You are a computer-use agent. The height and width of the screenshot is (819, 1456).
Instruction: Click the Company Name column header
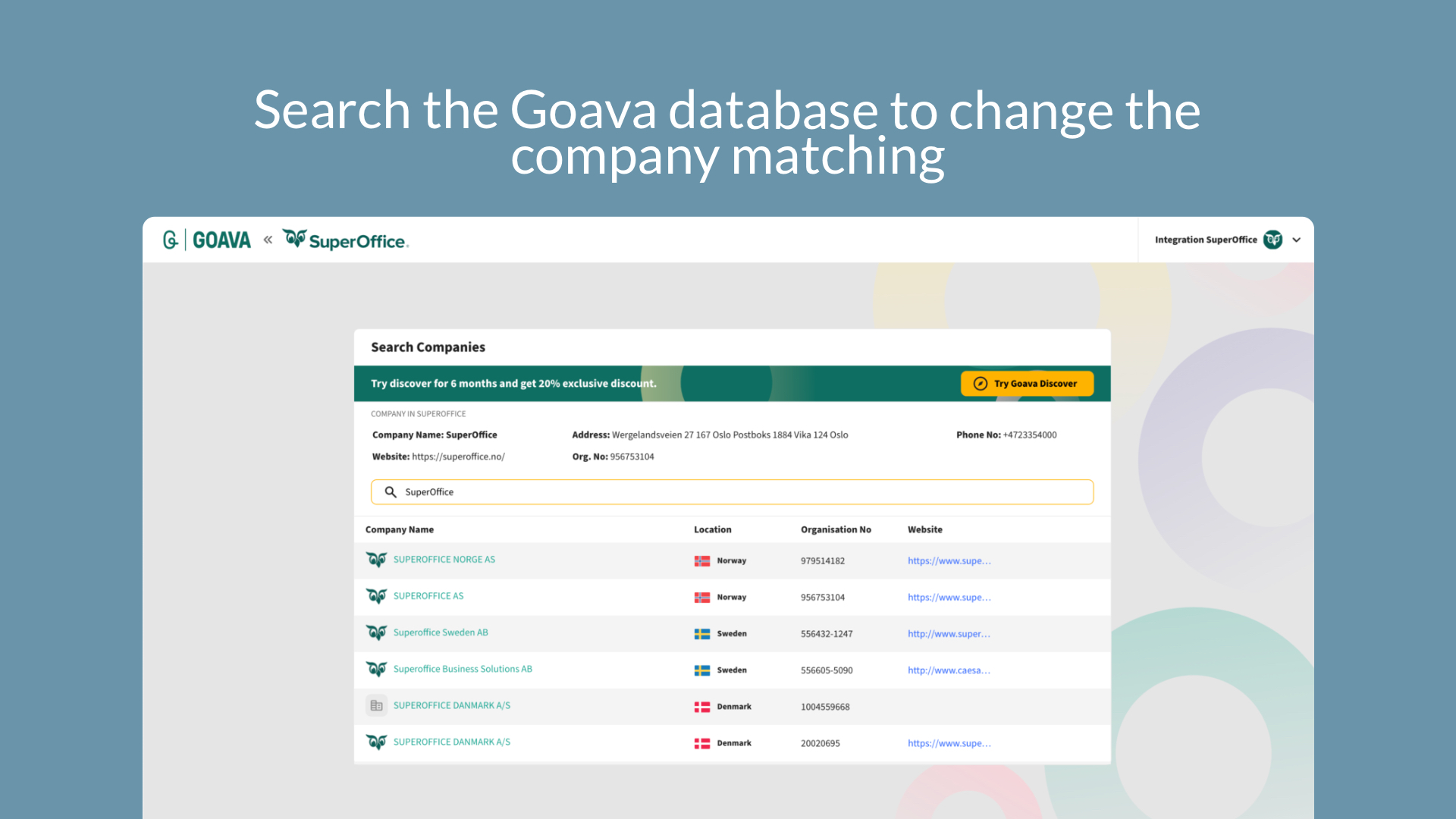[400, 529]
